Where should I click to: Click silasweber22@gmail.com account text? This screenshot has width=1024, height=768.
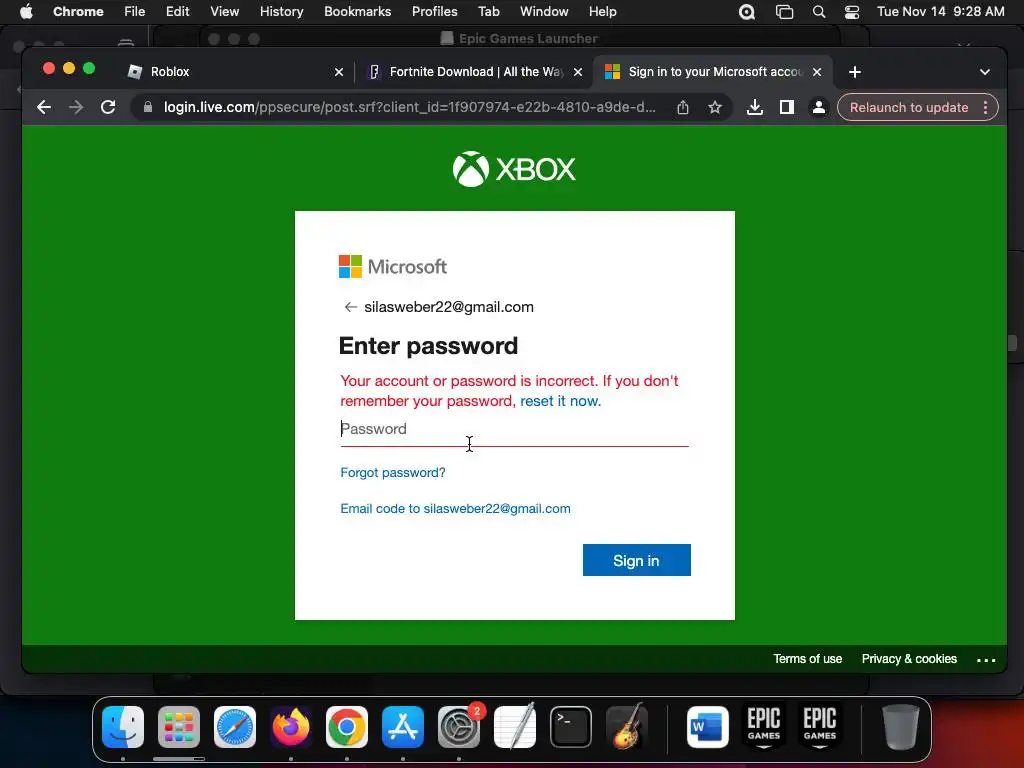tap(449, 307)
